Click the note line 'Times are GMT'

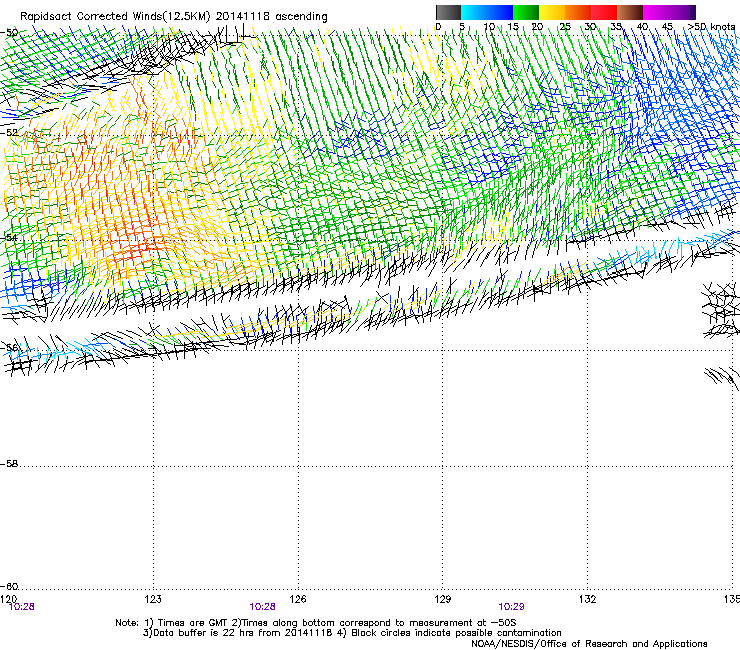[193, 623]
